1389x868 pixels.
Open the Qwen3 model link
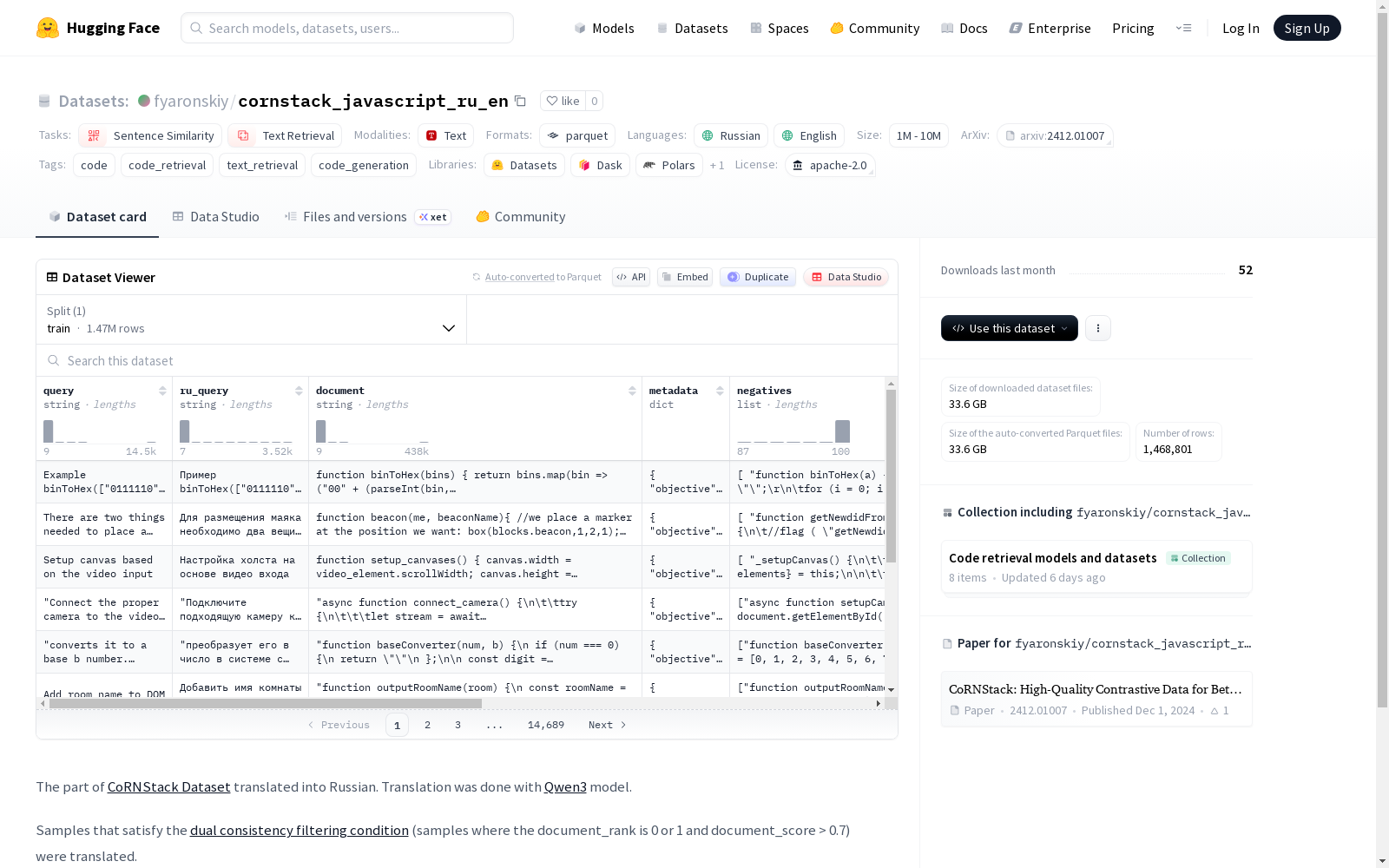(565, 786)
